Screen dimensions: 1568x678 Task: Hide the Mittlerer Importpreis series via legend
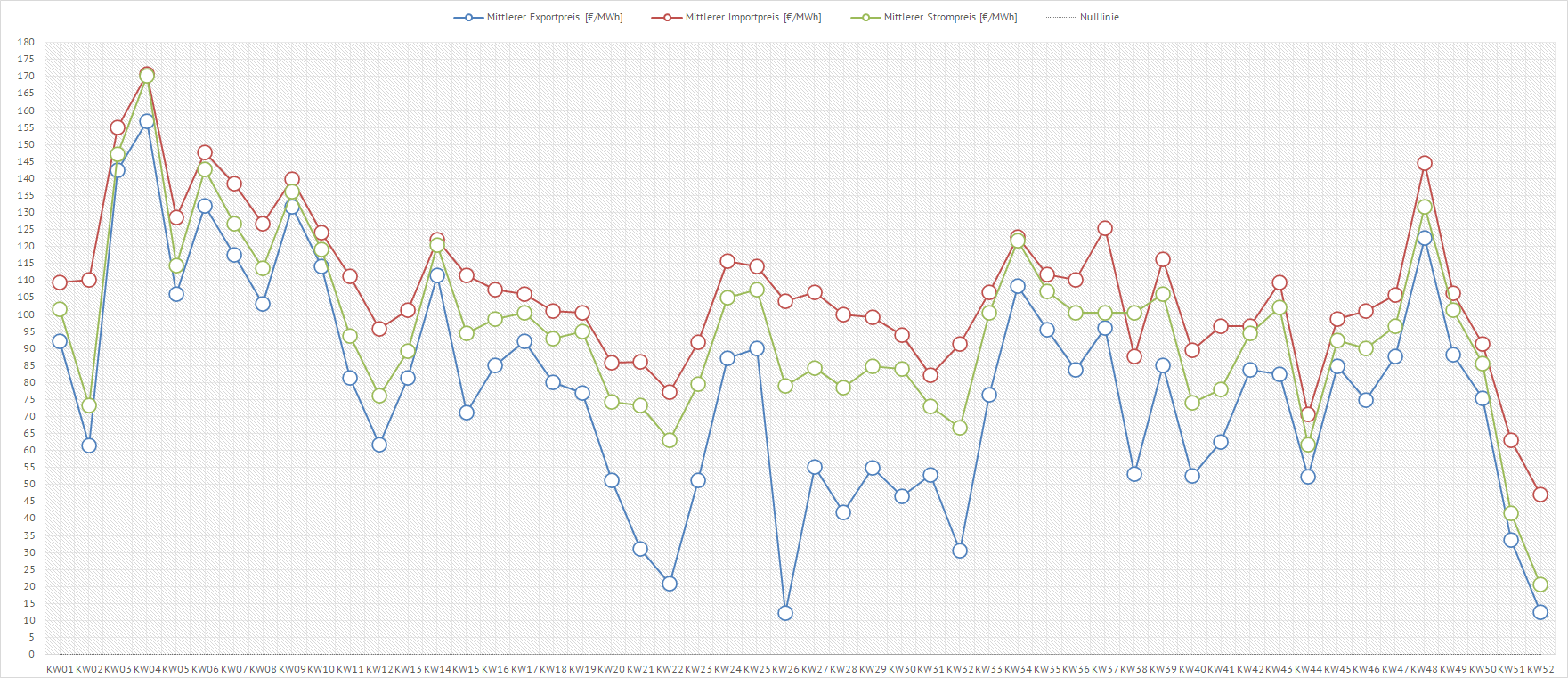click(x=752, y=17)
